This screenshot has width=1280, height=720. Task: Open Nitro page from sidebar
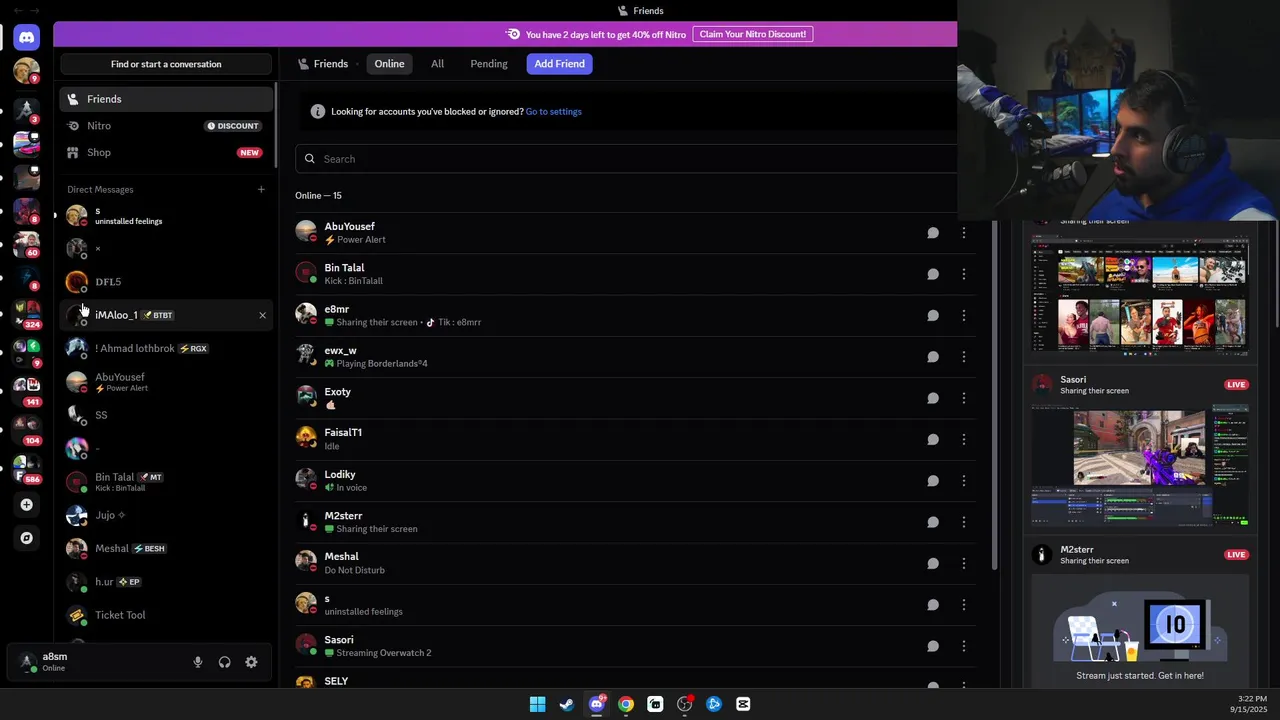point(166,126)
